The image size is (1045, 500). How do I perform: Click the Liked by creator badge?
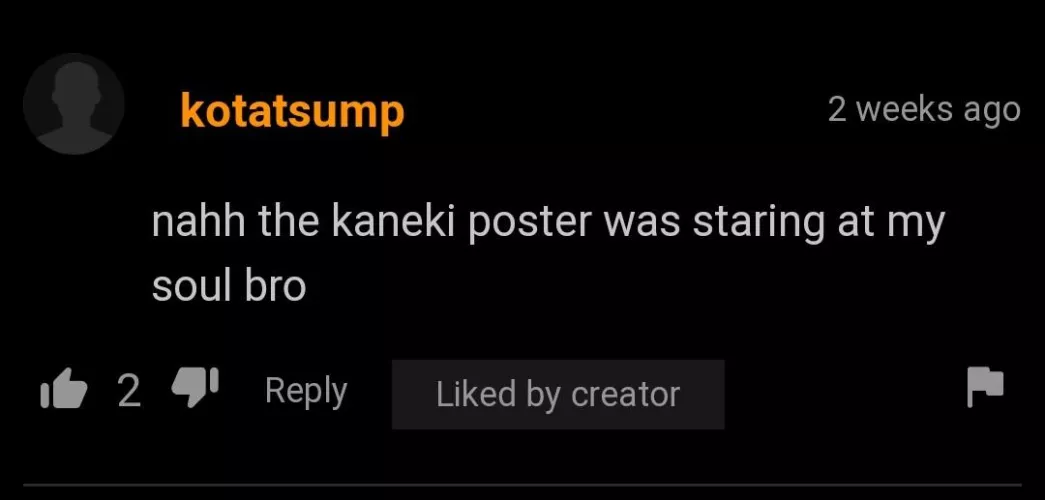pyautogui.click(x=558, y=394)
